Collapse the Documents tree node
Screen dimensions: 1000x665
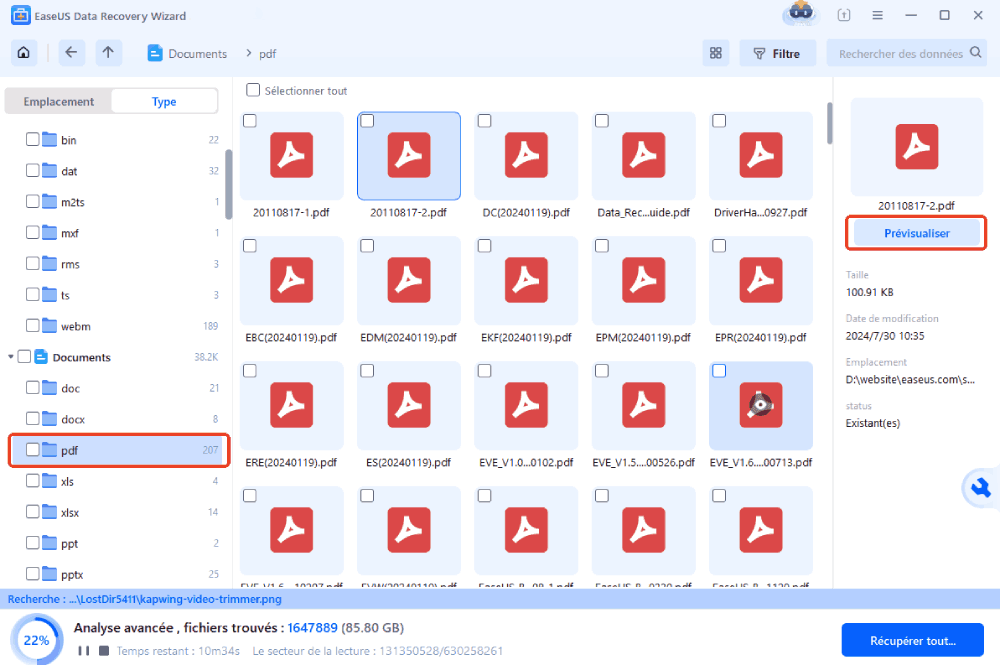tap(11, 357)
